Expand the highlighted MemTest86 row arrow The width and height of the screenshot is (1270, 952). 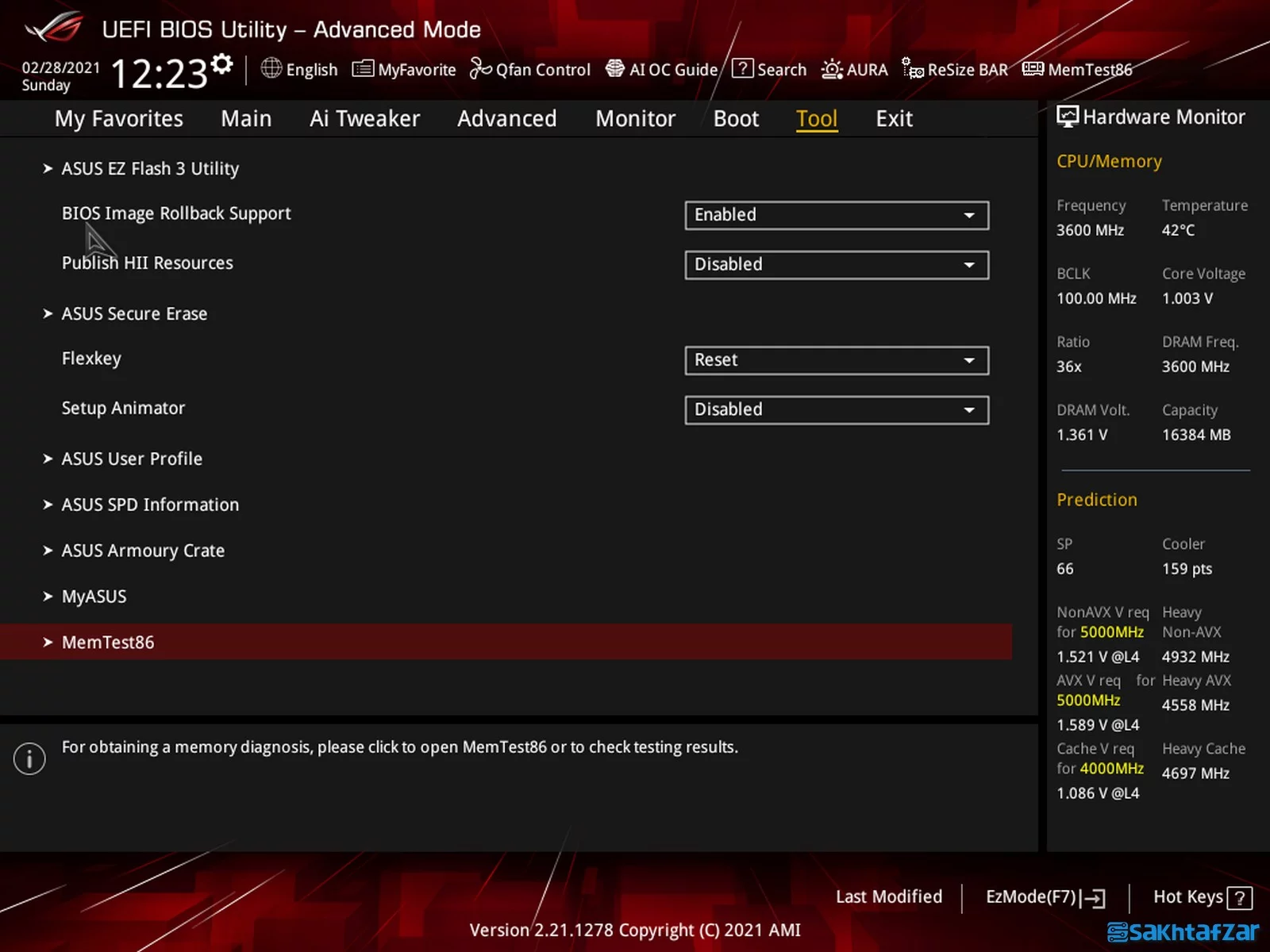(48, 643)
